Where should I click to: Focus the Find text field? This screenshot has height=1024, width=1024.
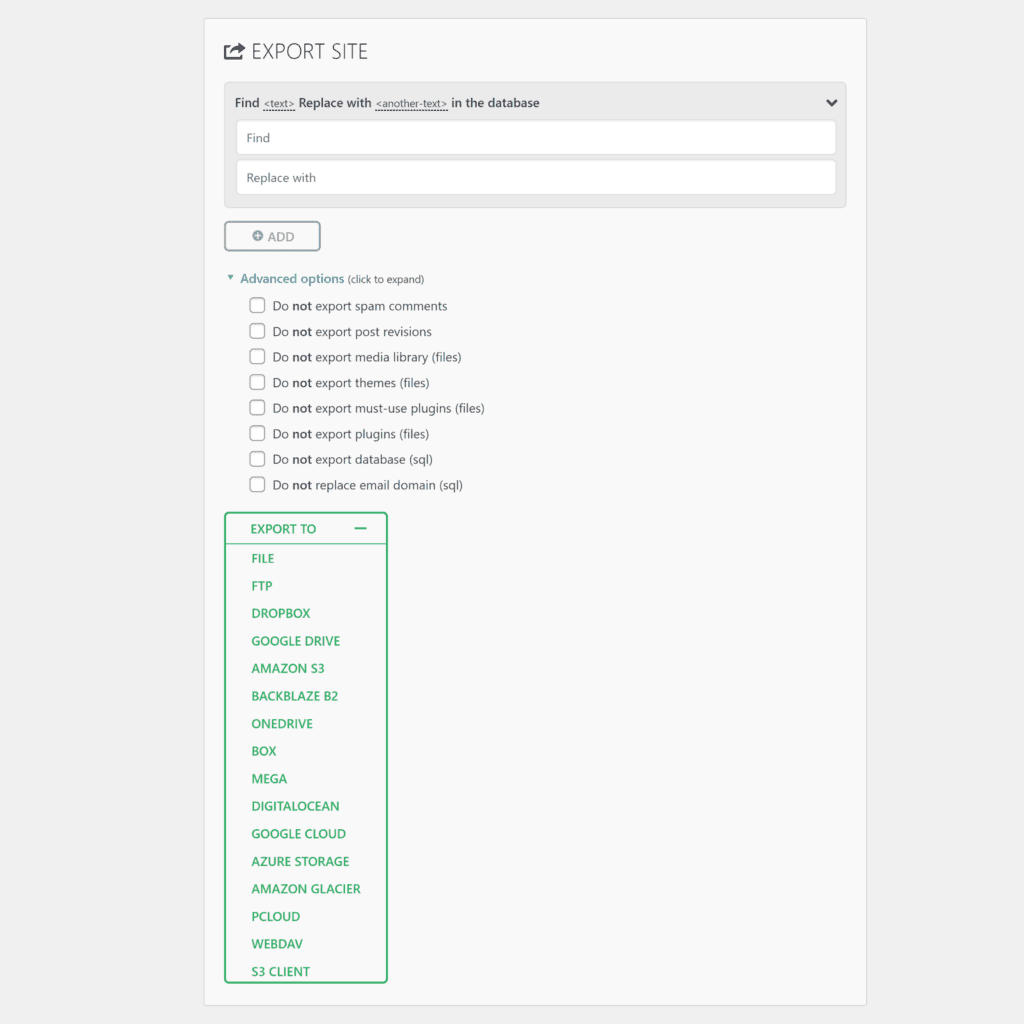[x=536, y=138]
